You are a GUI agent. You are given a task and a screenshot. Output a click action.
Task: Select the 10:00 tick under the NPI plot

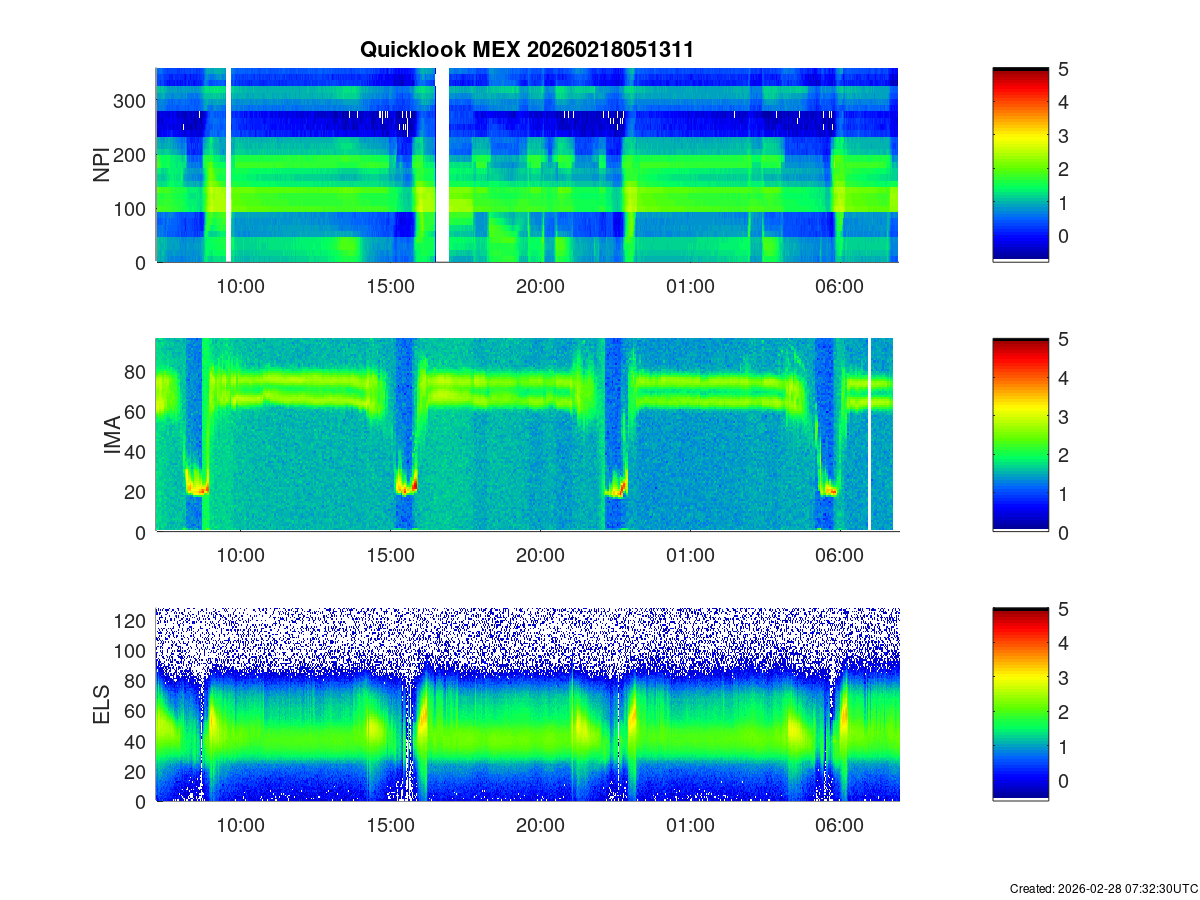241,286
